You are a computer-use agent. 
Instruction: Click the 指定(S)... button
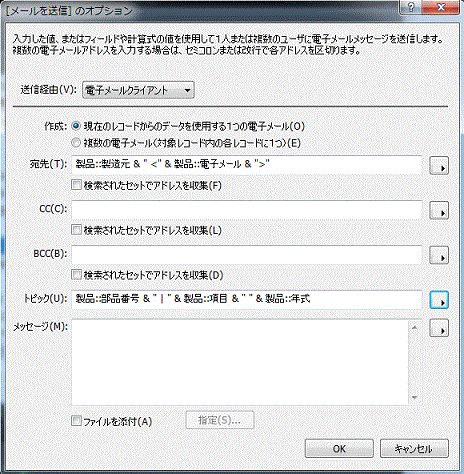(x=220, y=420)
